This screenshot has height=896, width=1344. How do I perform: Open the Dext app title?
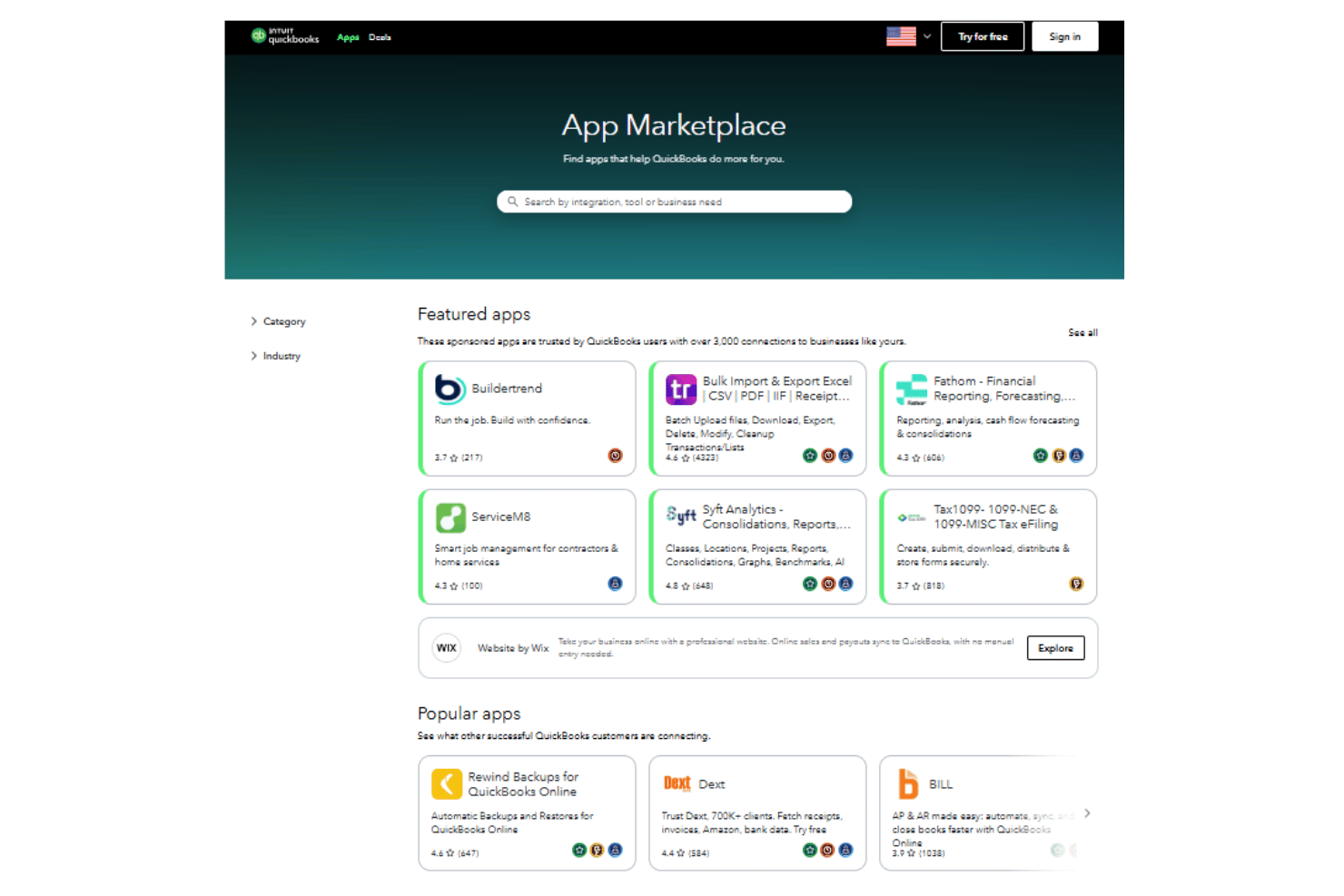[x=712, y=784]
